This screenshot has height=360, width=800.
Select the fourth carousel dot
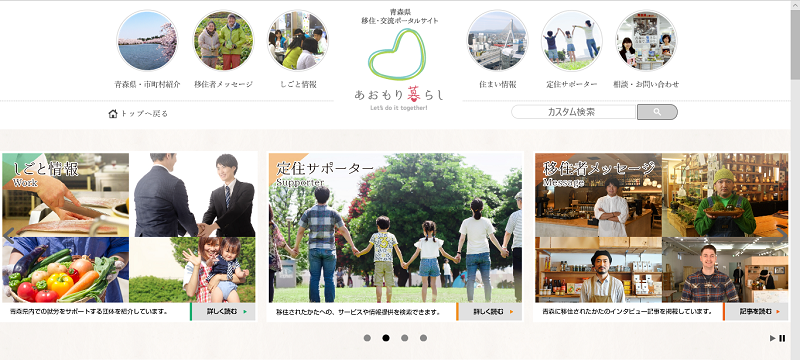(x=423, y=338)
